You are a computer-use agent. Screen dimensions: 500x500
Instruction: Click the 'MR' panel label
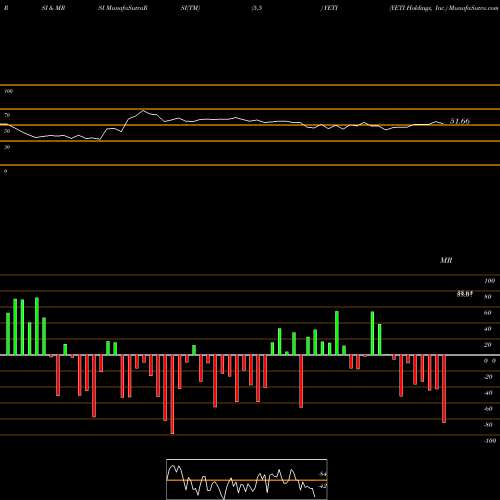(446, 260)
